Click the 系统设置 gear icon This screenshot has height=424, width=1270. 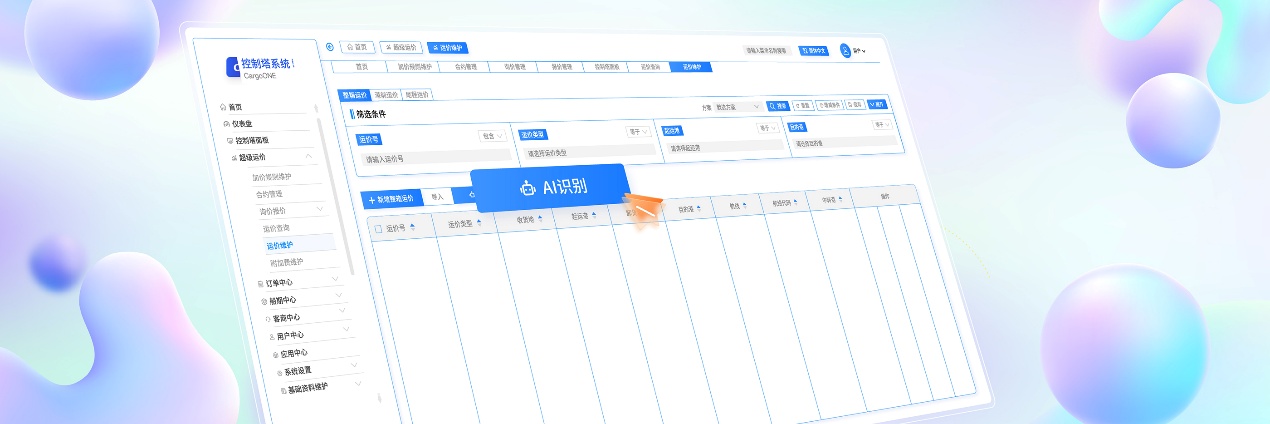280,371
